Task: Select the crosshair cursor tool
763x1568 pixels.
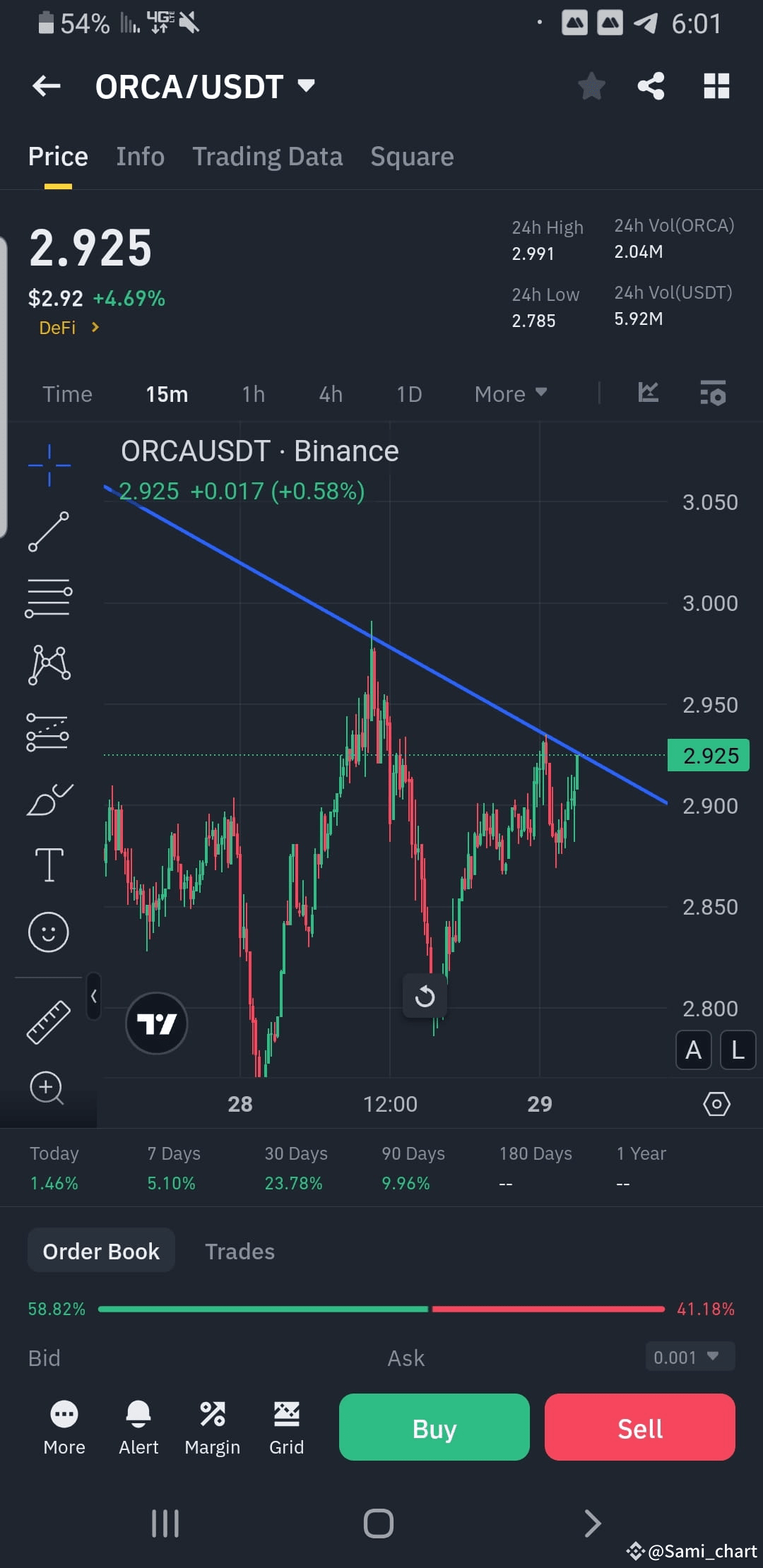Action: [49, 465]
